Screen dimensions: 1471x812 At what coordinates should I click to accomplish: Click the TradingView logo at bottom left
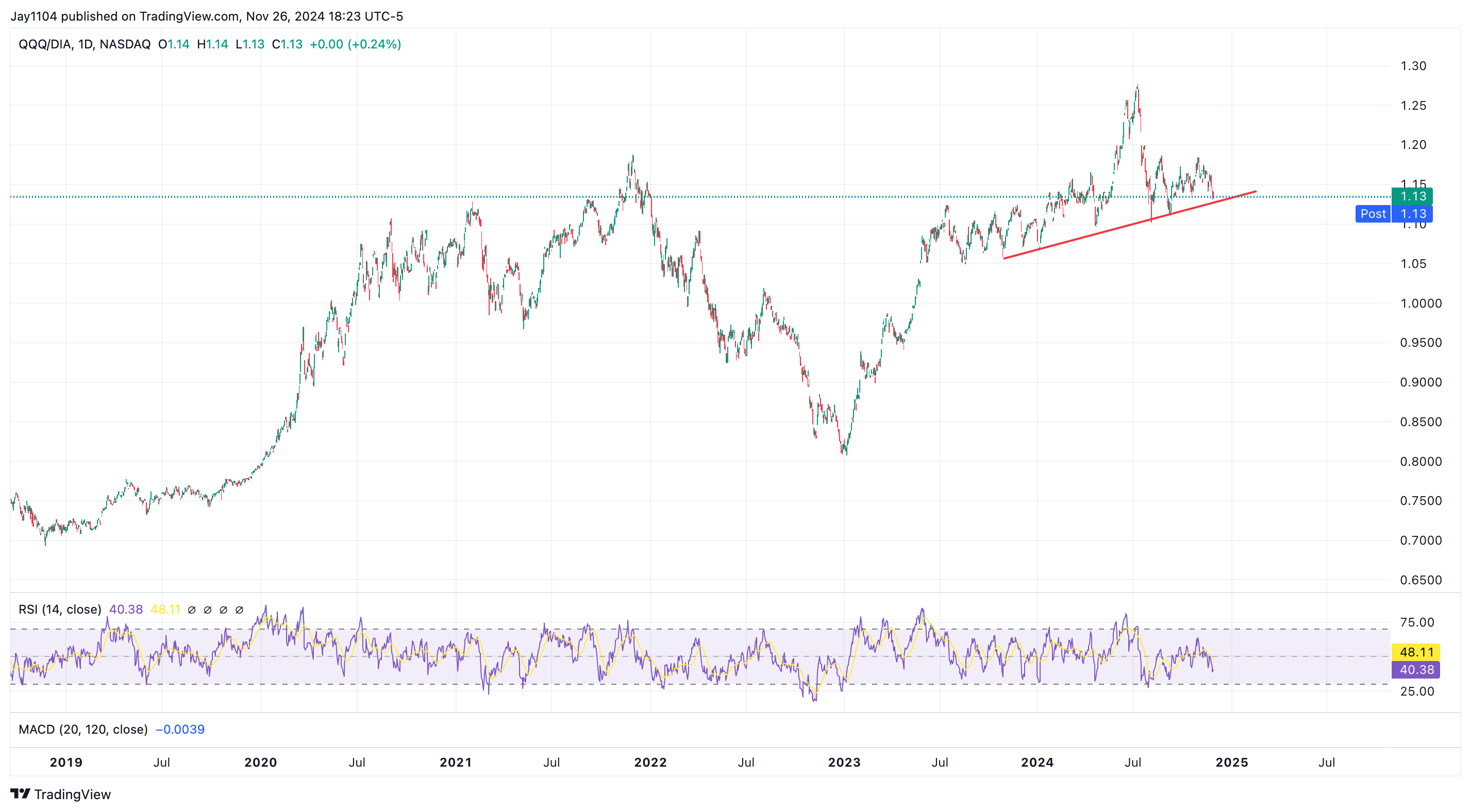pyautogui.click(x=60, y=794)
